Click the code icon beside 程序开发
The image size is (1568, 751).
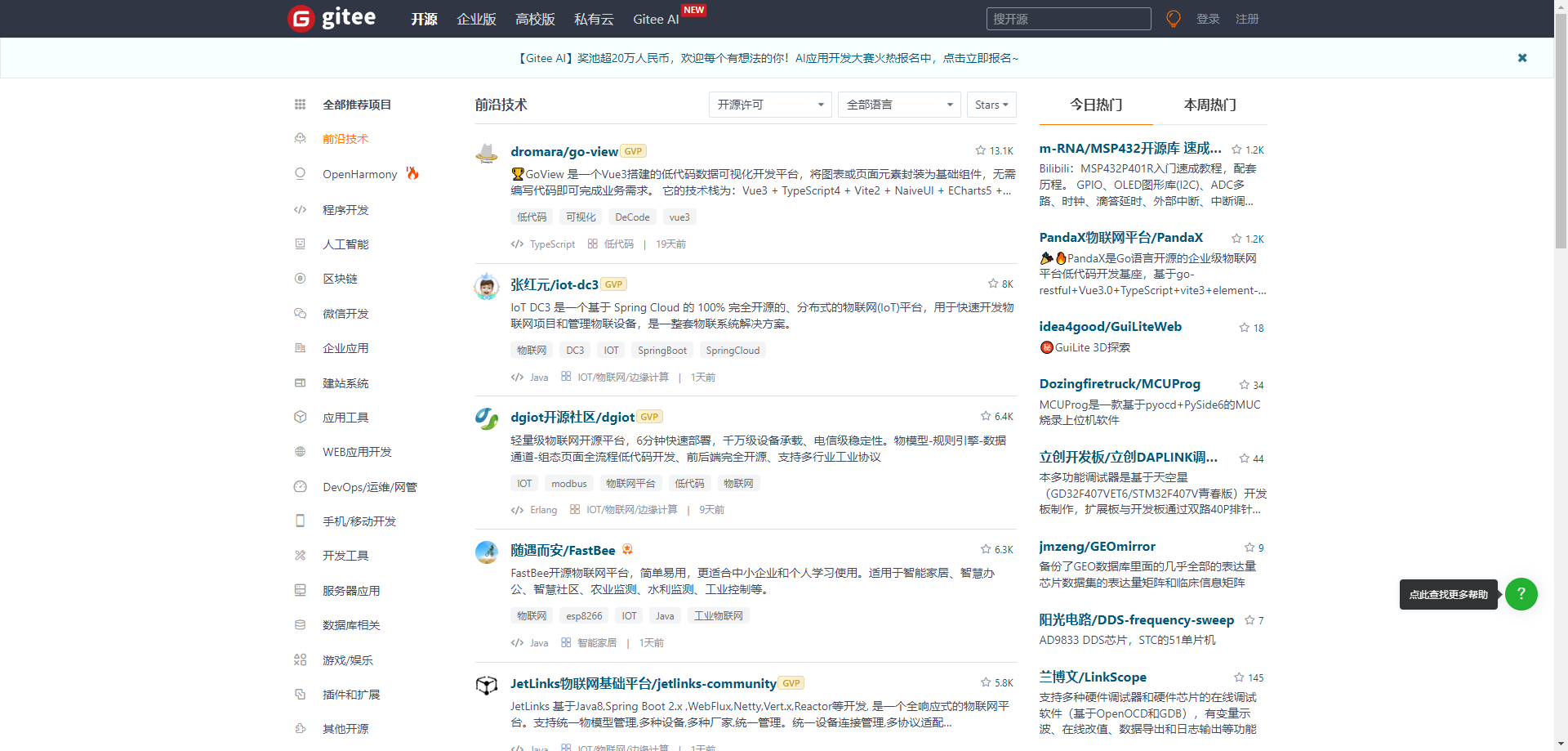300,210
